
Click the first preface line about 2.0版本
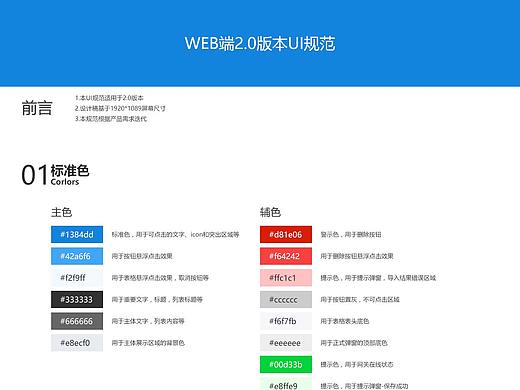click(109, 98)
